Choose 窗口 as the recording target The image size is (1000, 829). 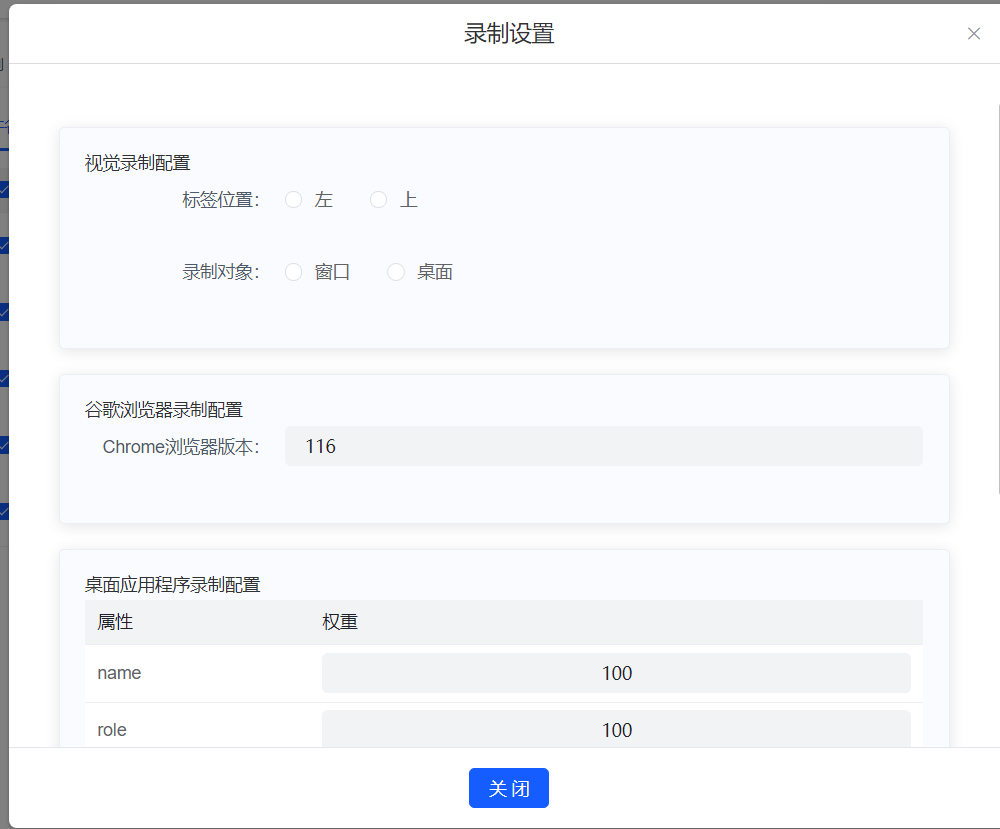[294, 272]
